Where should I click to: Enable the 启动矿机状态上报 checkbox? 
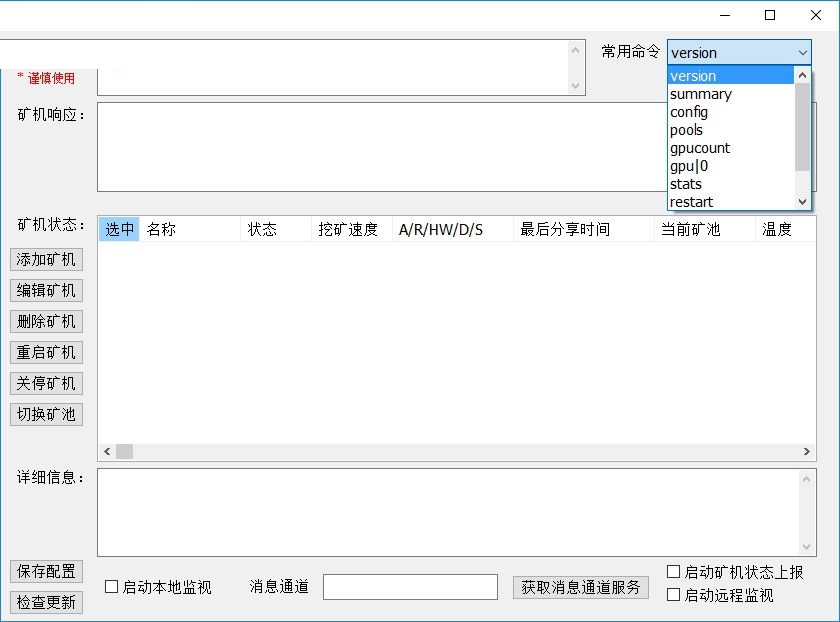point(674,571)
